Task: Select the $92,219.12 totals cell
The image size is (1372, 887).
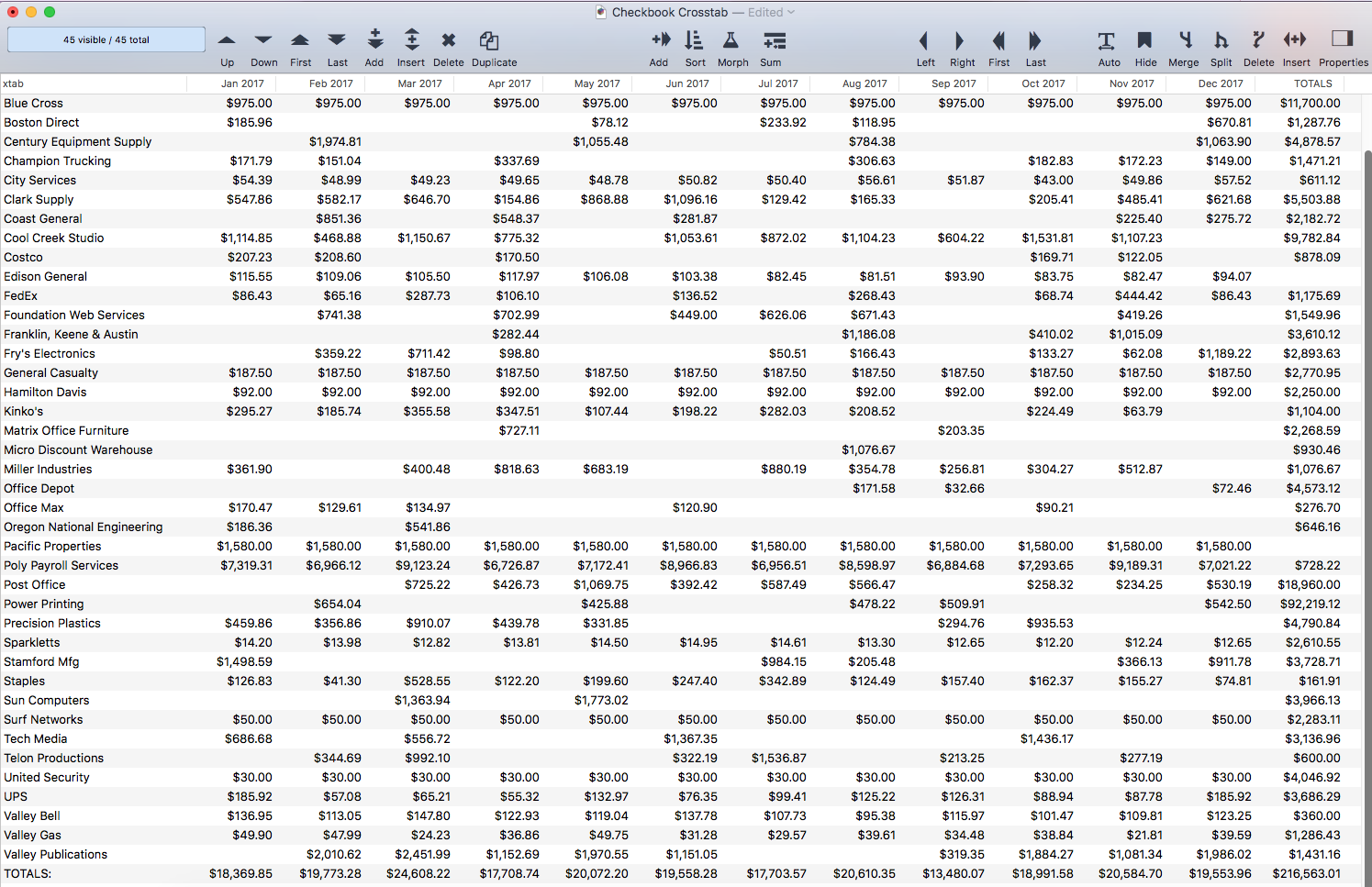Action: point(1310,604)
